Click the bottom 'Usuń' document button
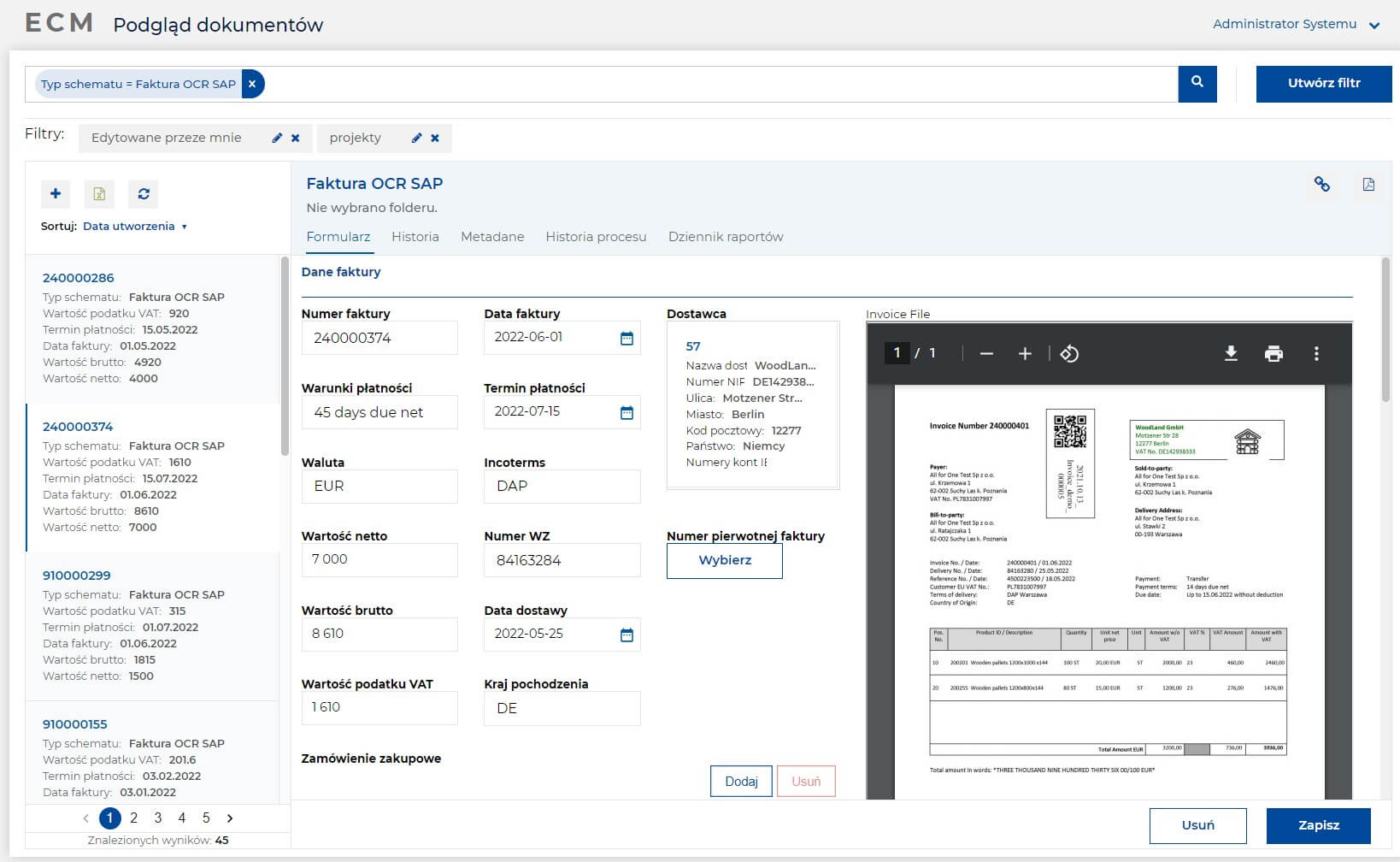This screenshot has width=1400, height=862. (1197, 825)
